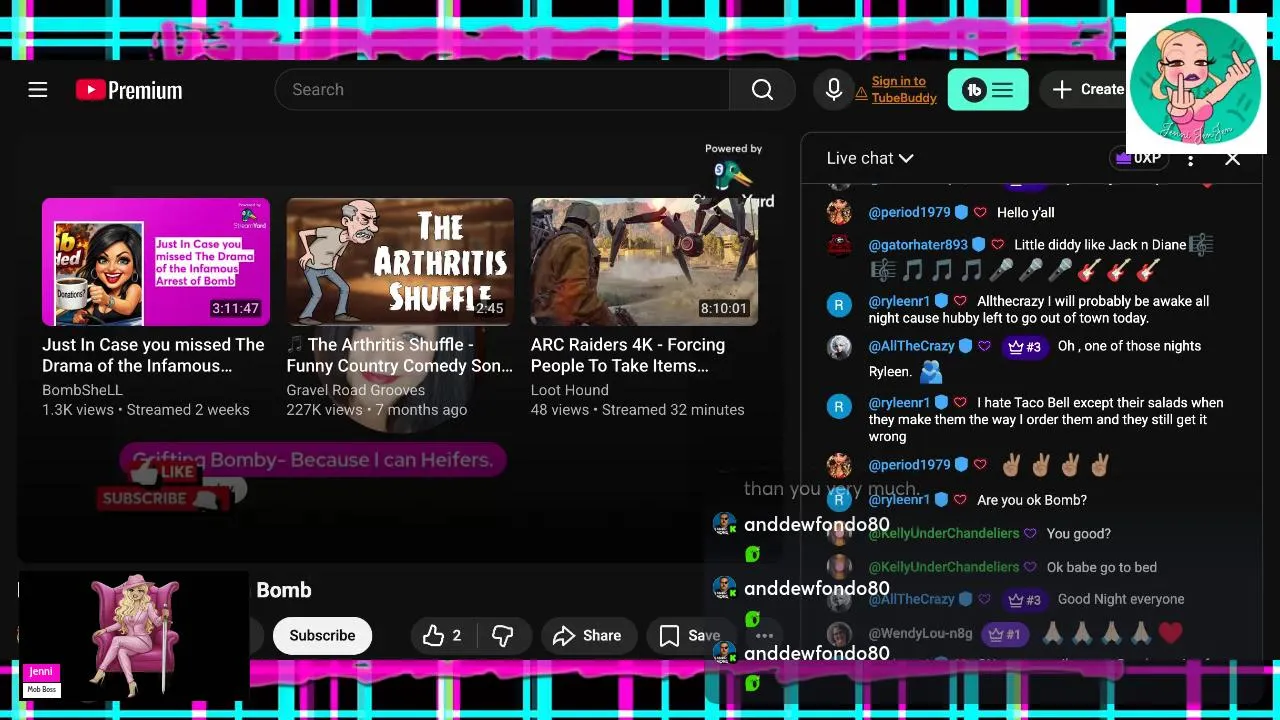The height and width of the screenshot is (720, 1280).
Task: Click gatorhater893 profile avatar
Action: 839,244
